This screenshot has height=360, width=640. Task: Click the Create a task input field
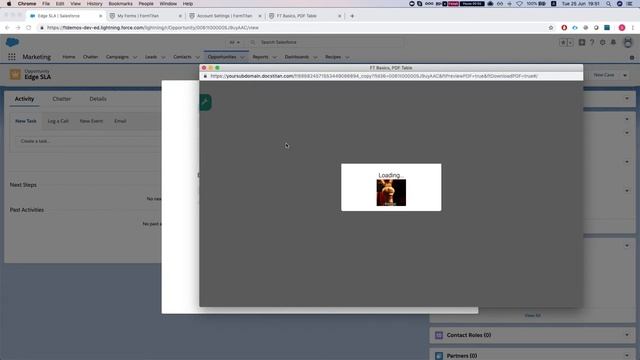[x=88, y=141]
